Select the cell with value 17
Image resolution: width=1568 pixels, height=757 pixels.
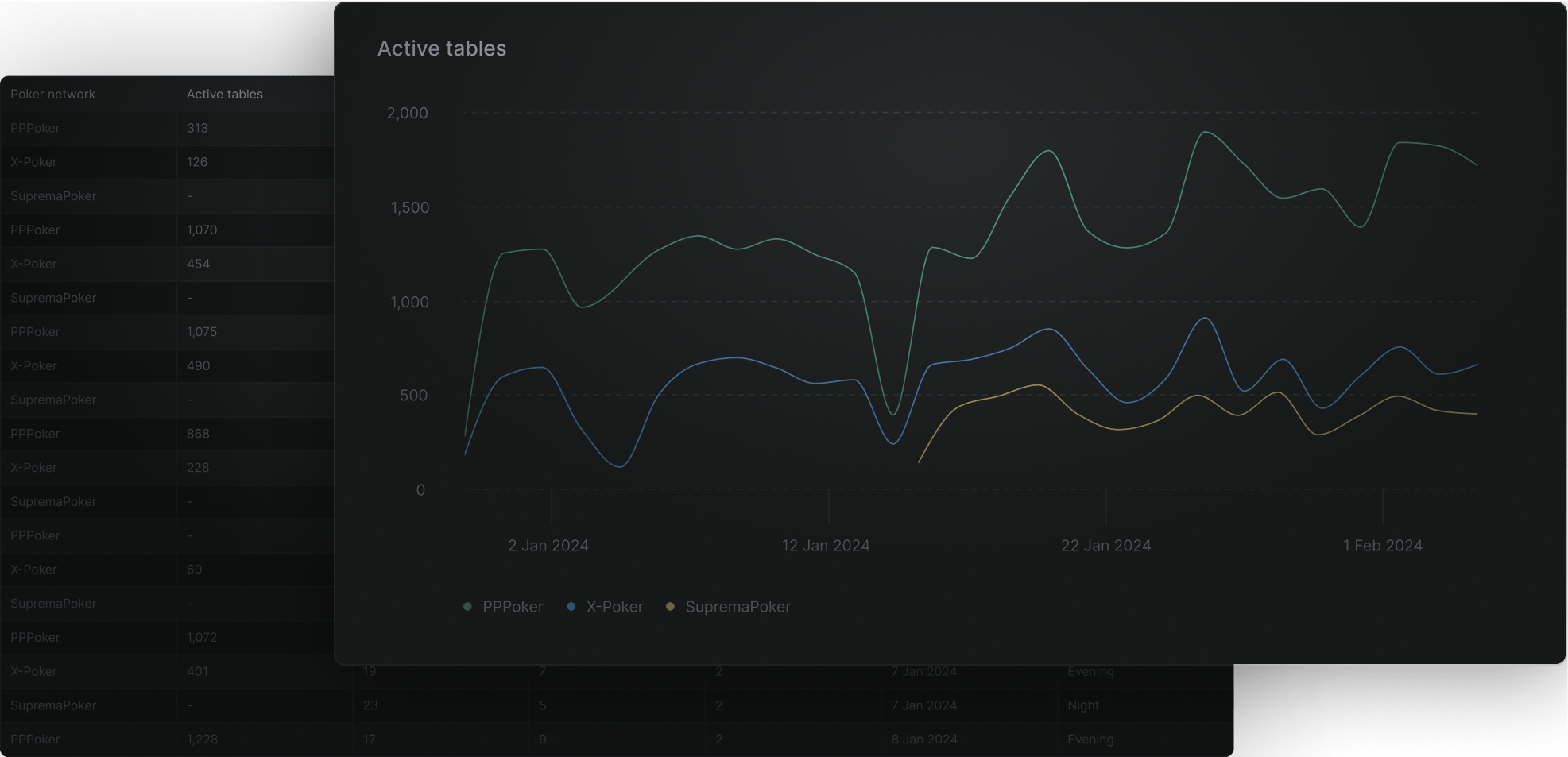pos(370,740)
